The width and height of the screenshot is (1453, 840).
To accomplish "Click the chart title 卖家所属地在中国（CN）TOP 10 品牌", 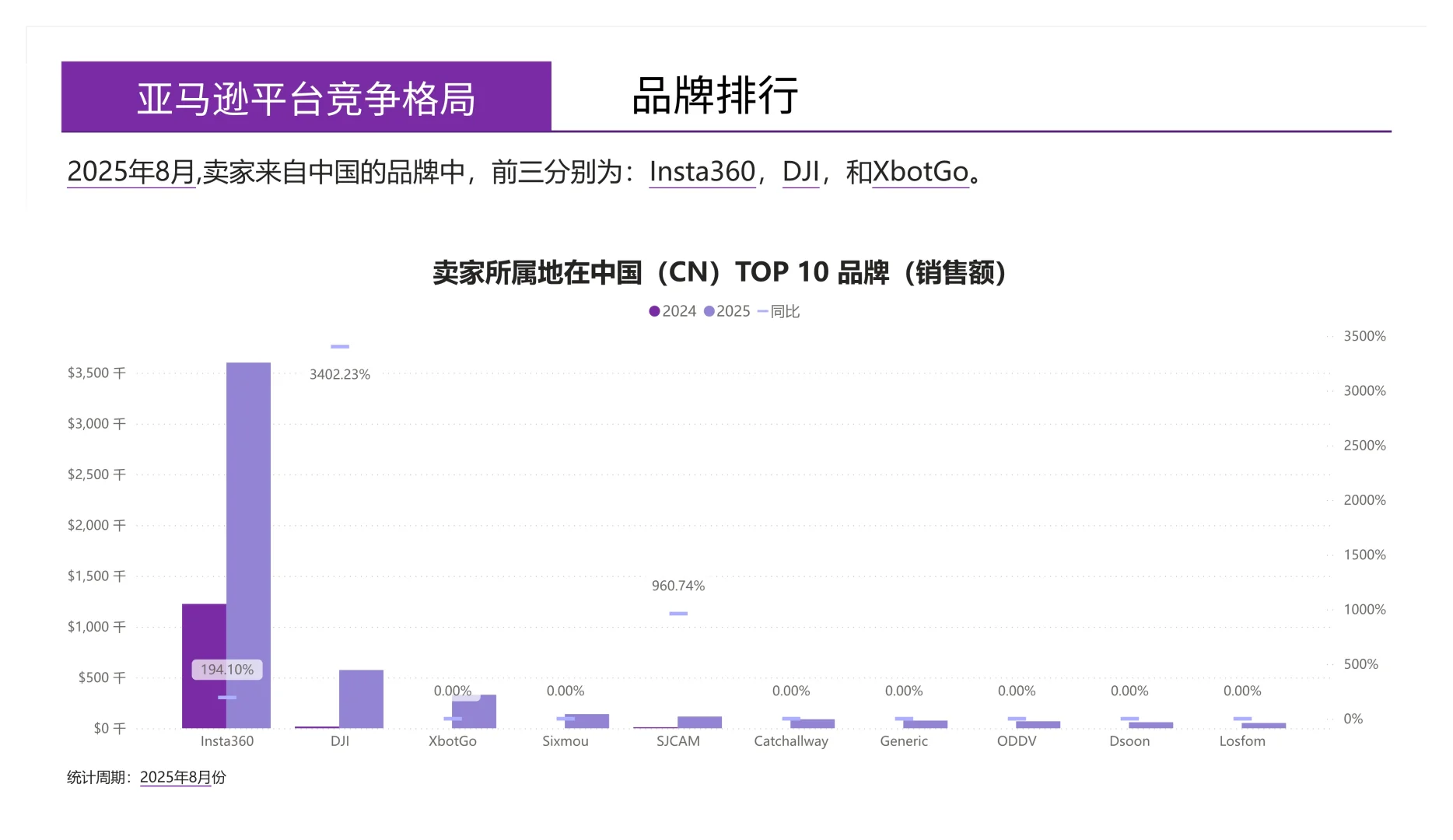I will 719,272.
